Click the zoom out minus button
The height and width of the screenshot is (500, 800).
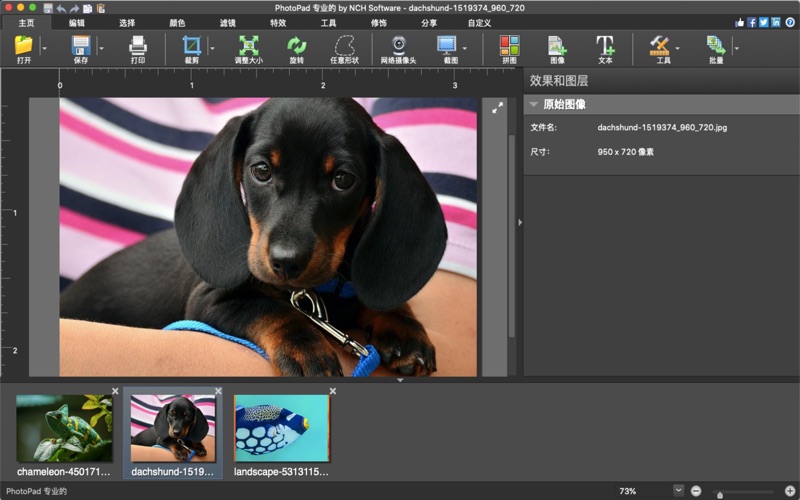(696, 490)
